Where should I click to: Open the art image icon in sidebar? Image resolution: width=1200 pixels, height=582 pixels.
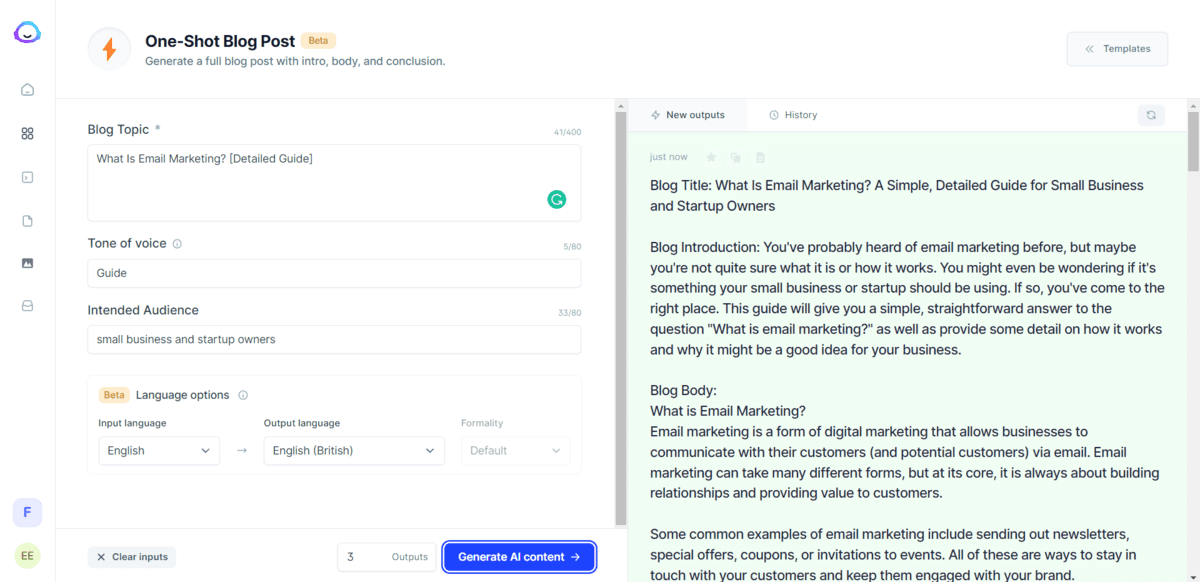click(27, 263)
